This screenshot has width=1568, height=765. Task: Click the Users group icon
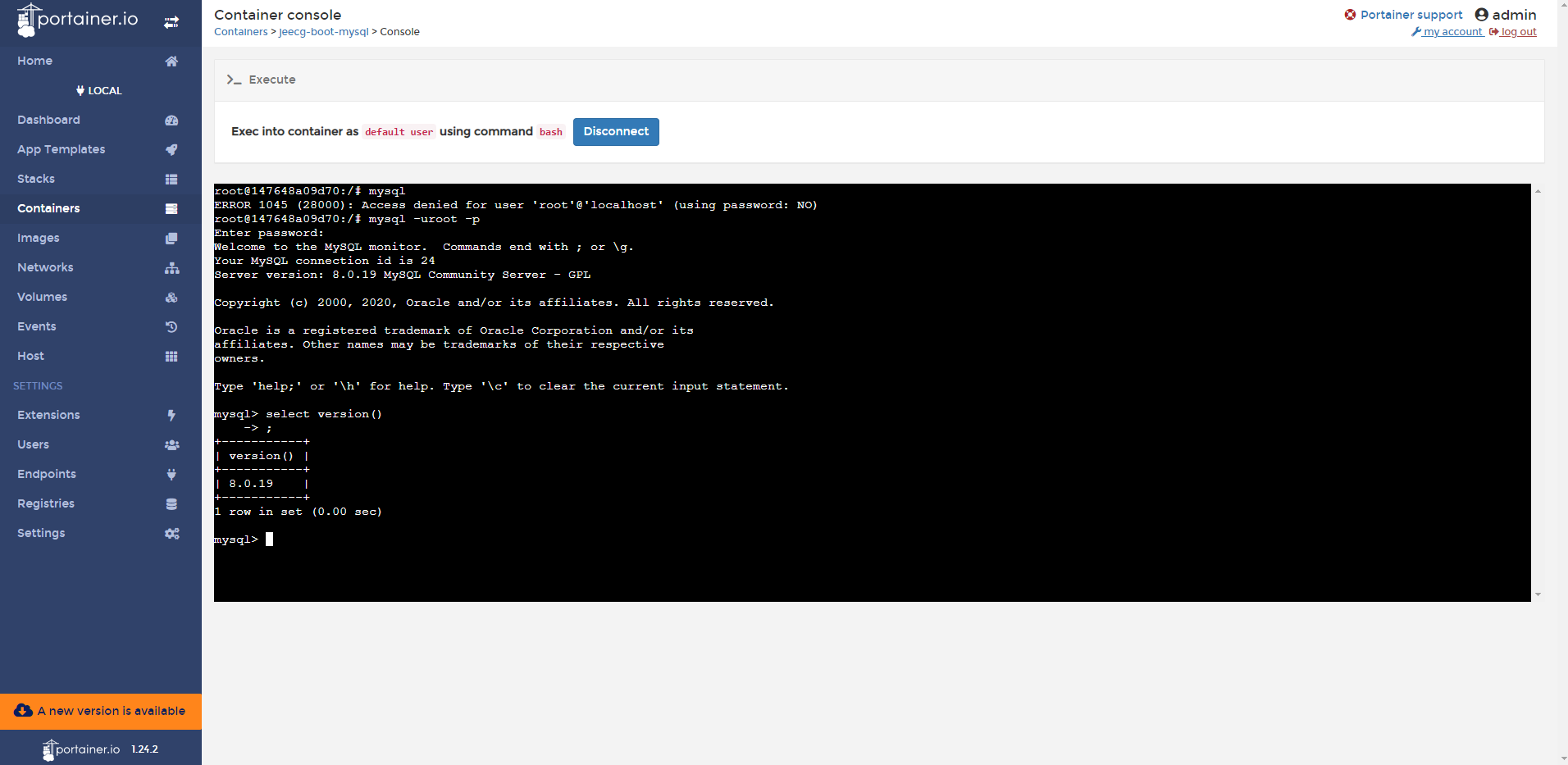click(171, 445)
